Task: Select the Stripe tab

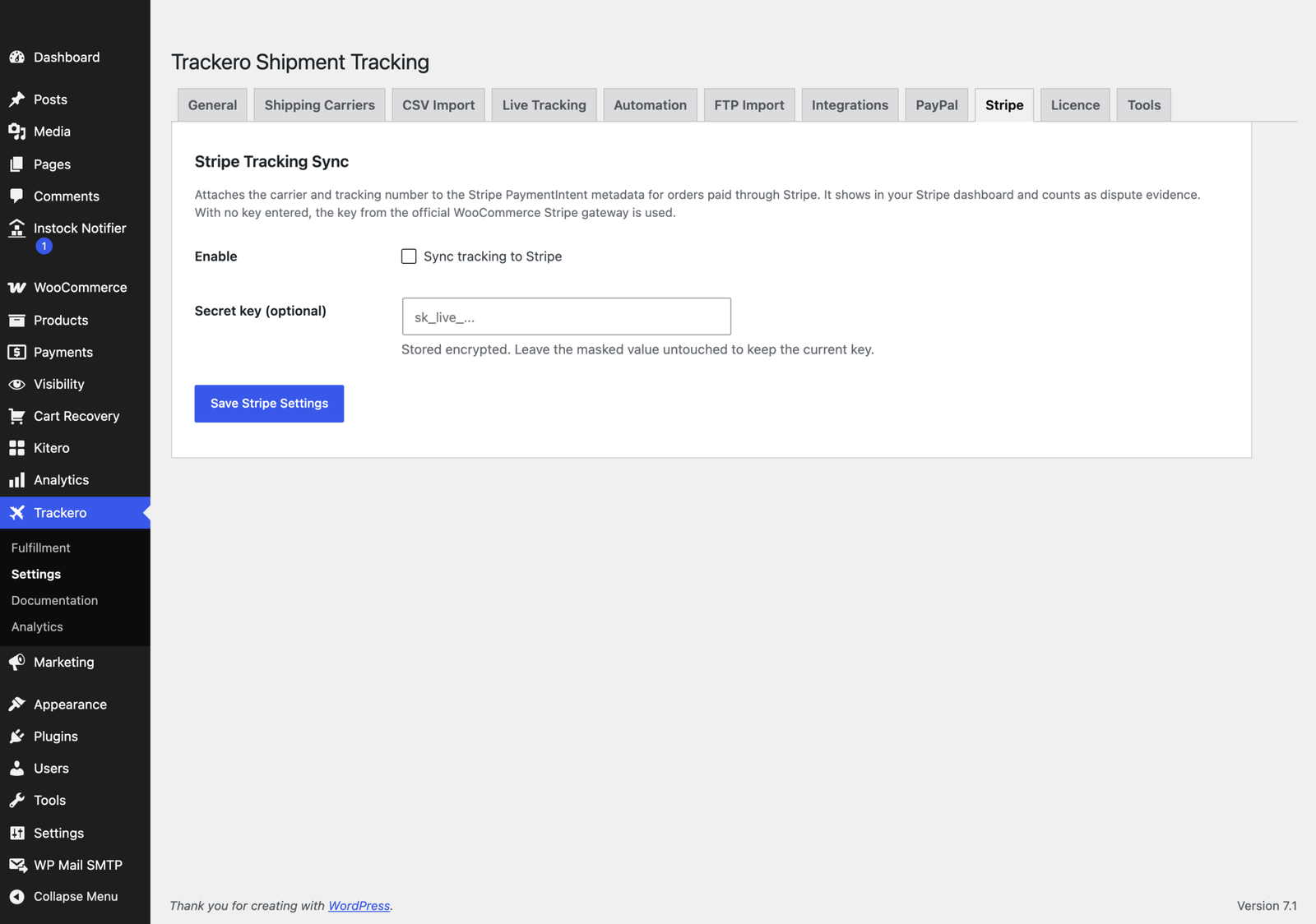Action: pos(1004,105)
